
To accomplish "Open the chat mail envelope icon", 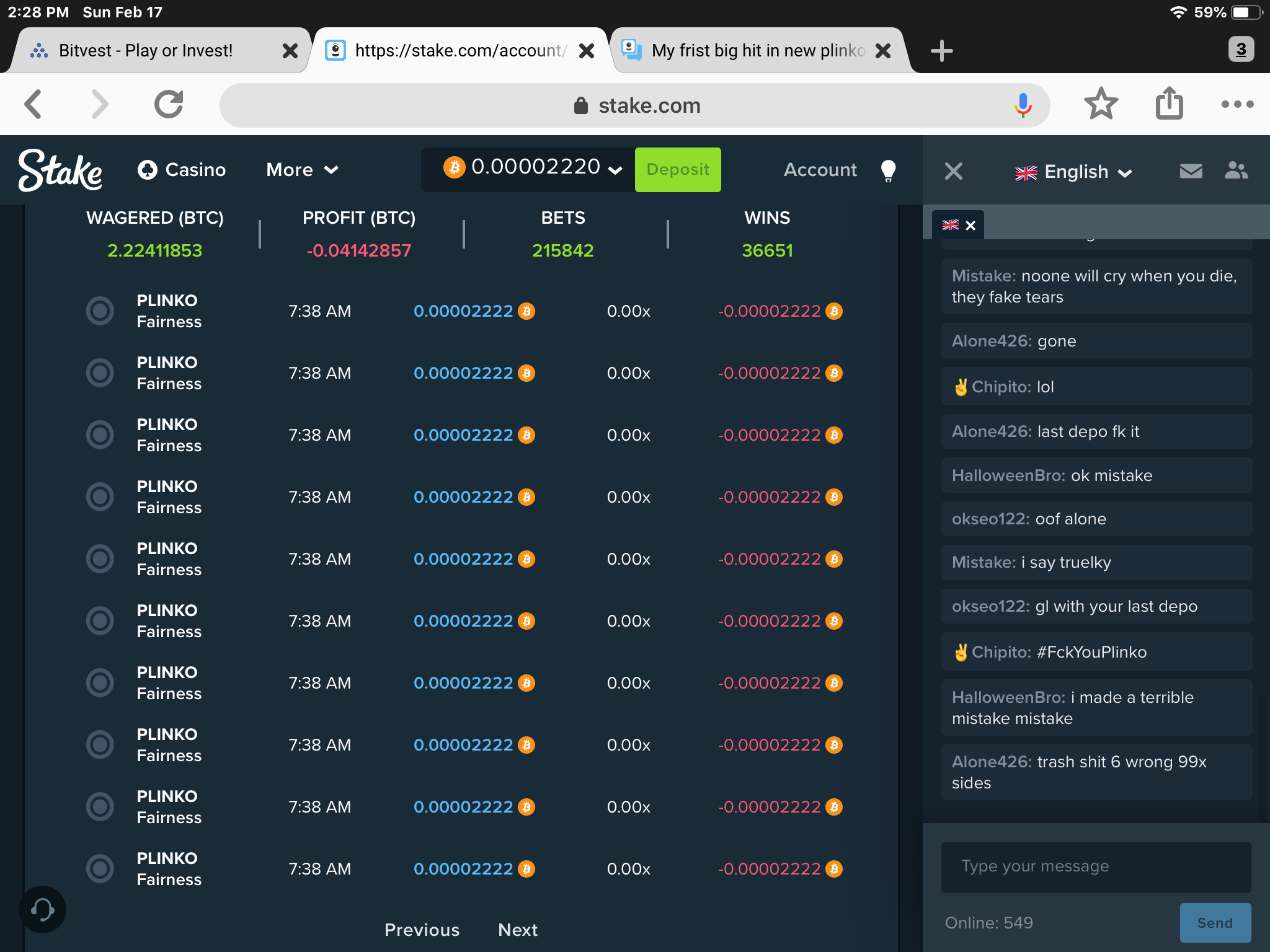I will point(1191,171).
